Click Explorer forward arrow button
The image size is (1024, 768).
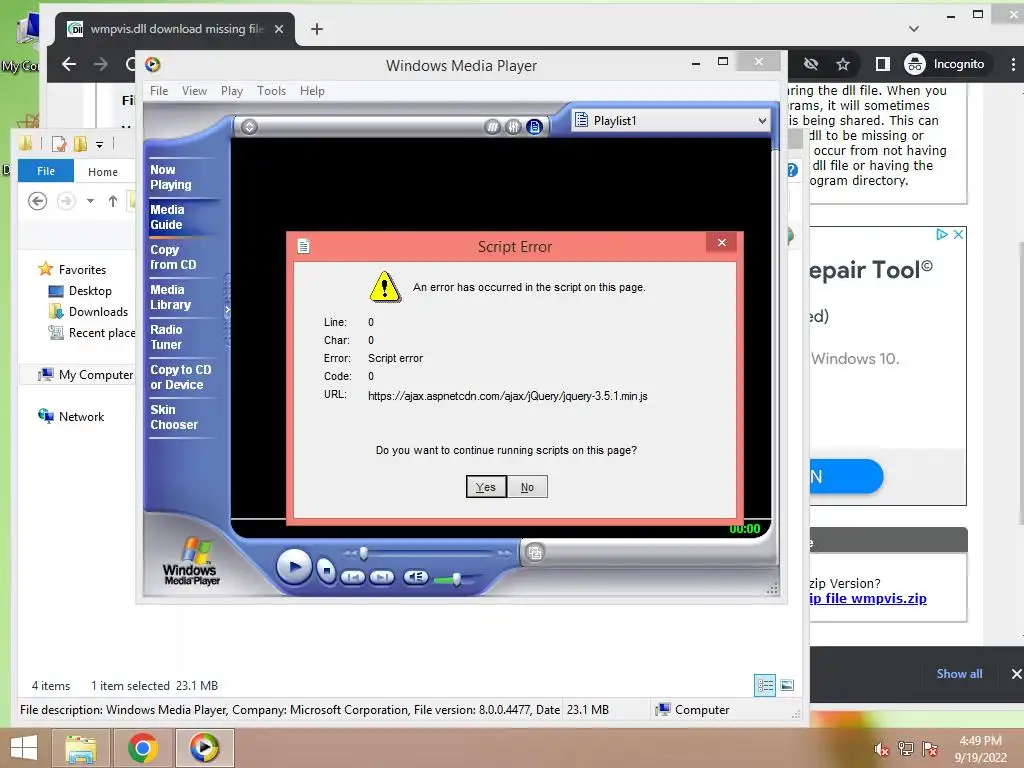click(66, 200)
